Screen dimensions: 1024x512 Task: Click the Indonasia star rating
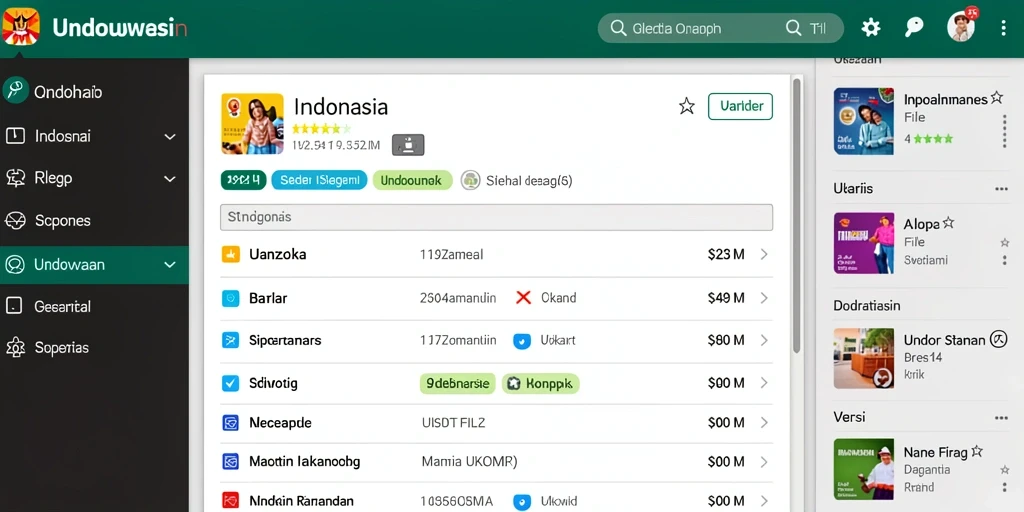point(321,129)
